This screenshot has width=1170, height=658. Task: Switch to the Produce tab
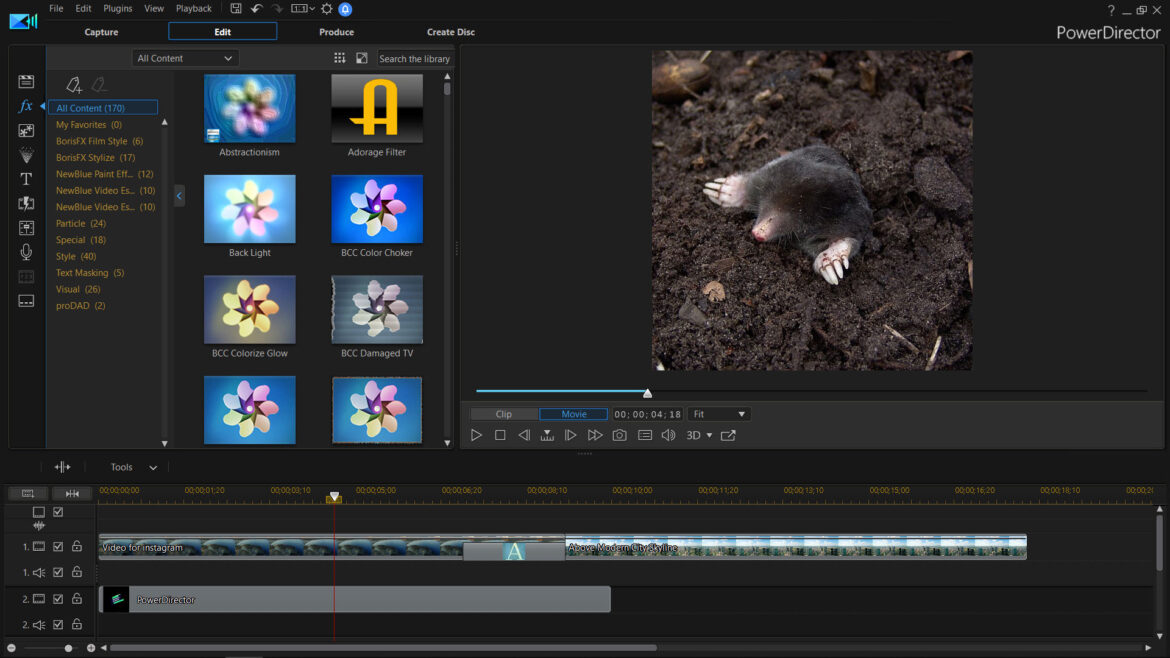coord(336,31)
